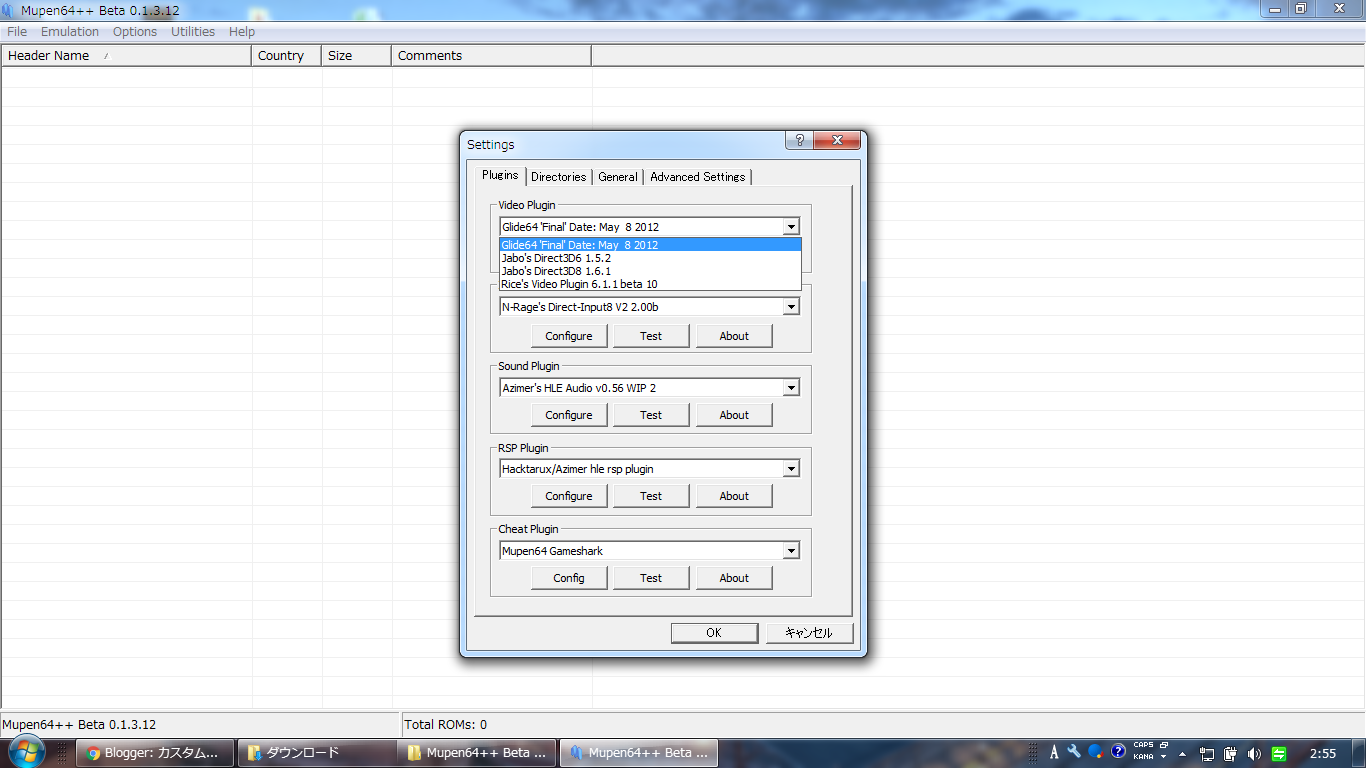This screenshot has width=1366, height=768.
Task: Open the ダウンロード folder taskbar item
Action: (x=316, y=753)
